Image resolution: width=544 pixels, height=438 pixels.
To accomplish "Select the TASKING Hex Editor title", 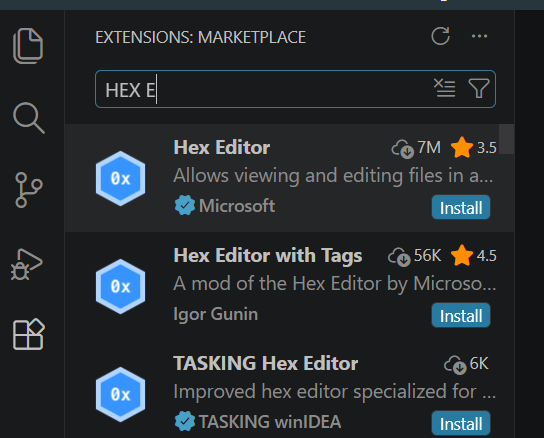I will point(266,363).
